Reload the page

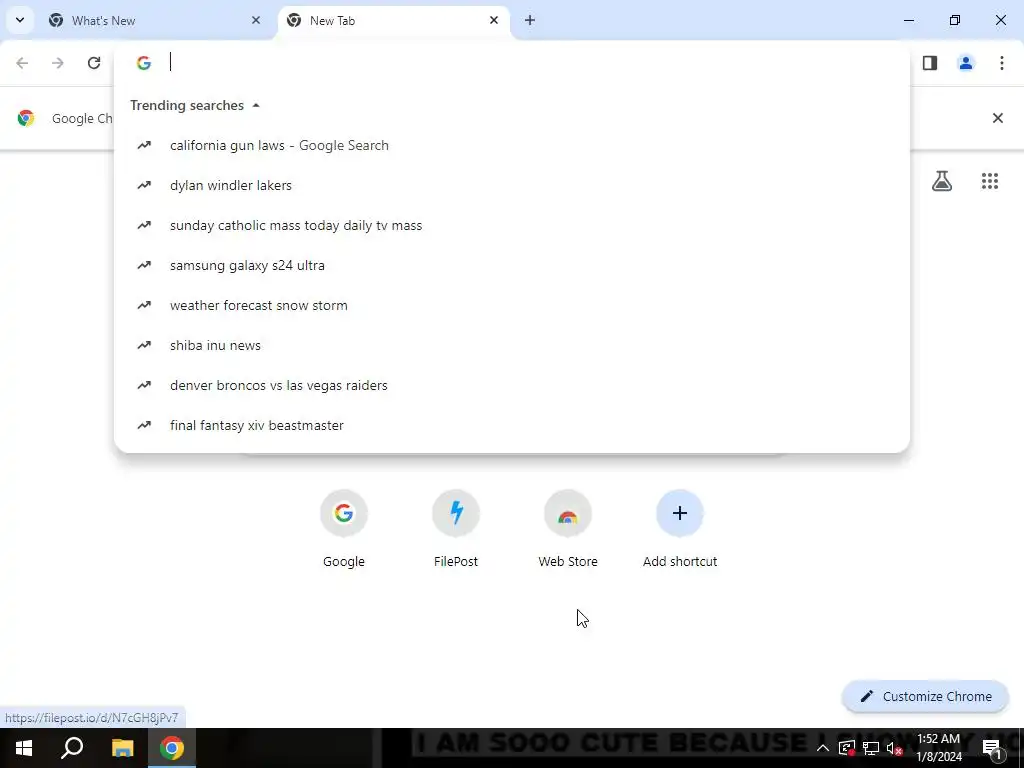click(94, 63)
